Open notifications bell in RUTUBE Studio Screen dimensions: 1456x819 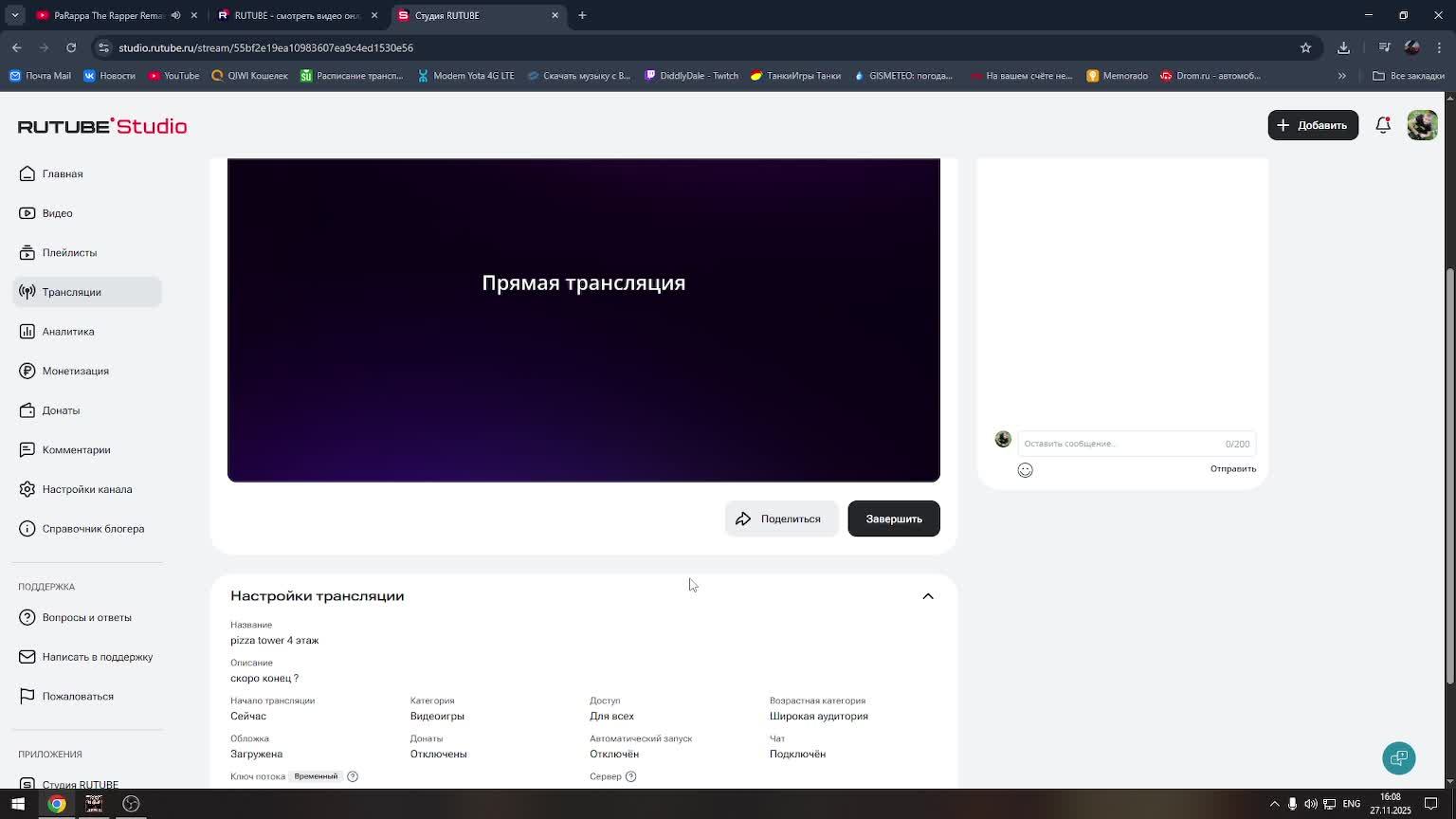click(1383, 125)
